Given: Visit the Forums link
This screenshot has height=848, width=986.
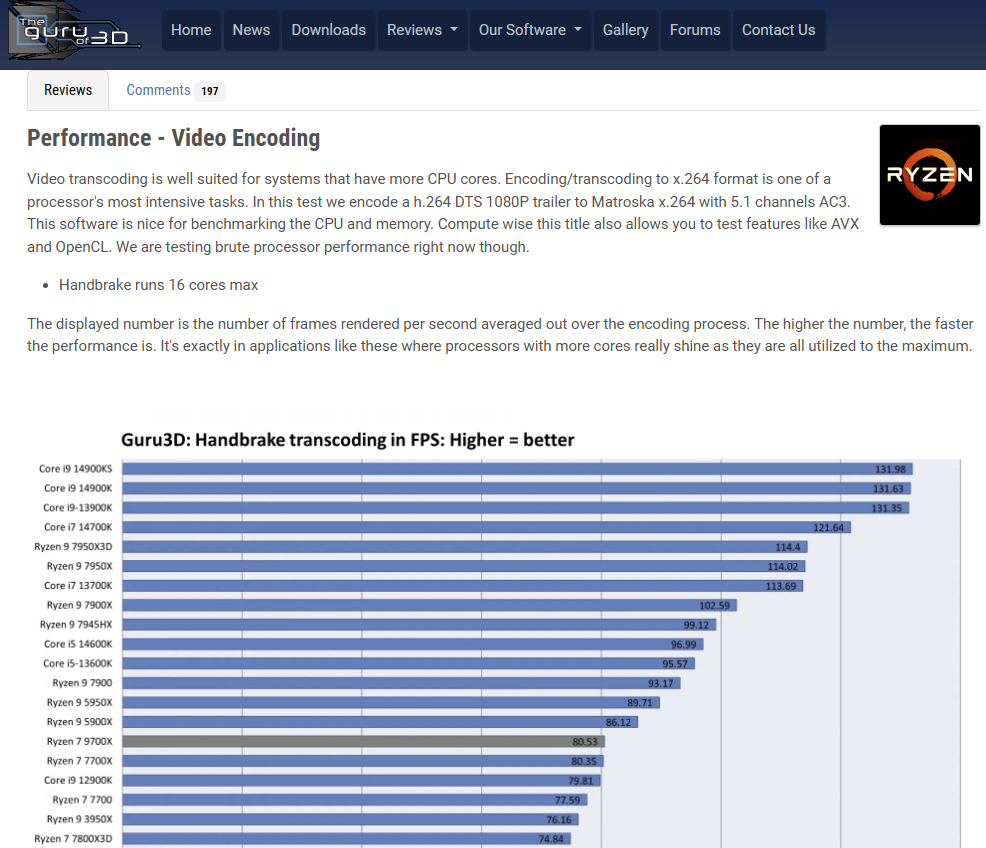Looking at the screenshot, I should point(695,30).
